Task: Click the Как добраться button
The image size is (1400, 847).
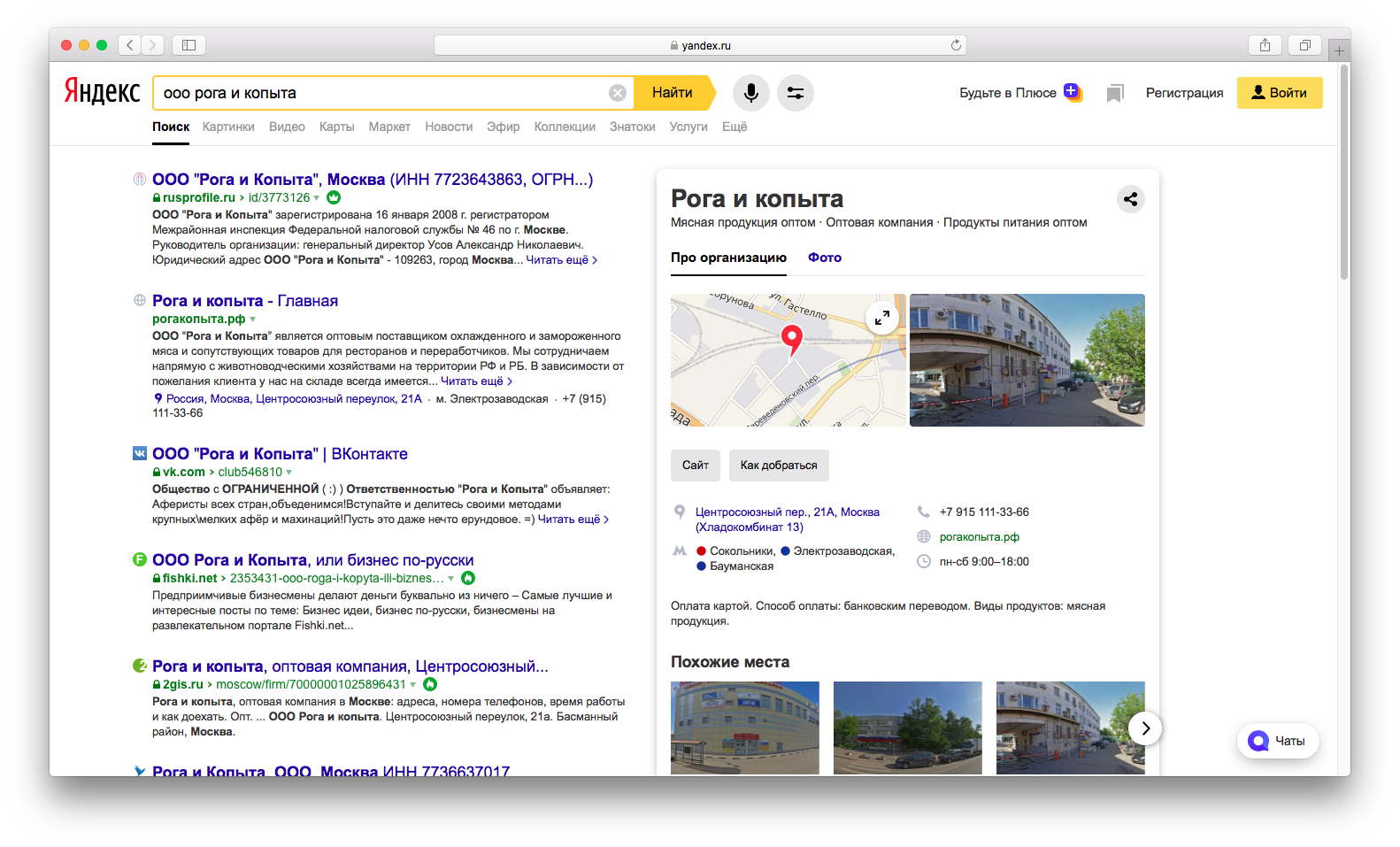Action: [779, 466]
